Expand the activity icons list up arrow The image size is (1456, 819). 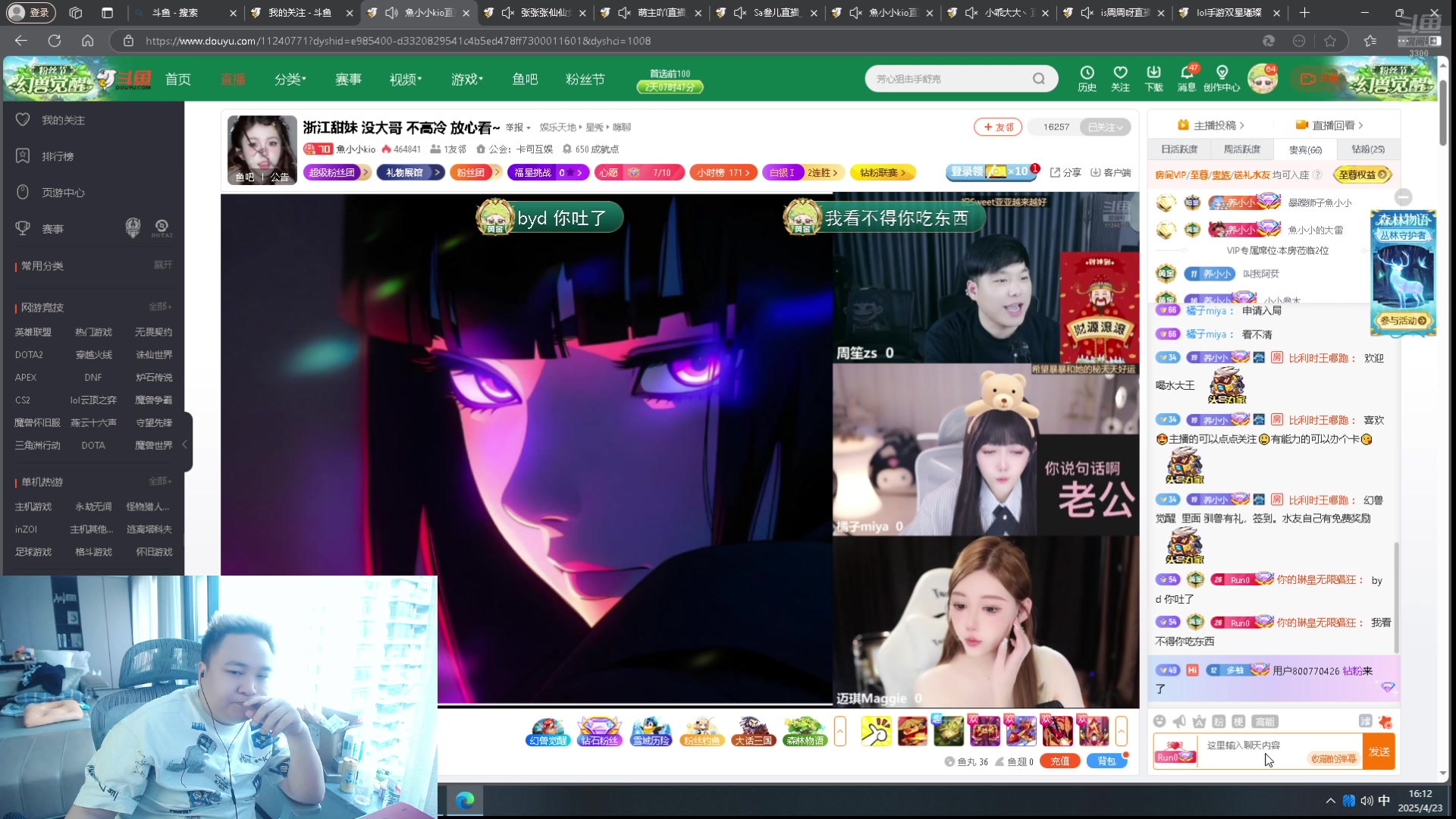coord(839,731)
